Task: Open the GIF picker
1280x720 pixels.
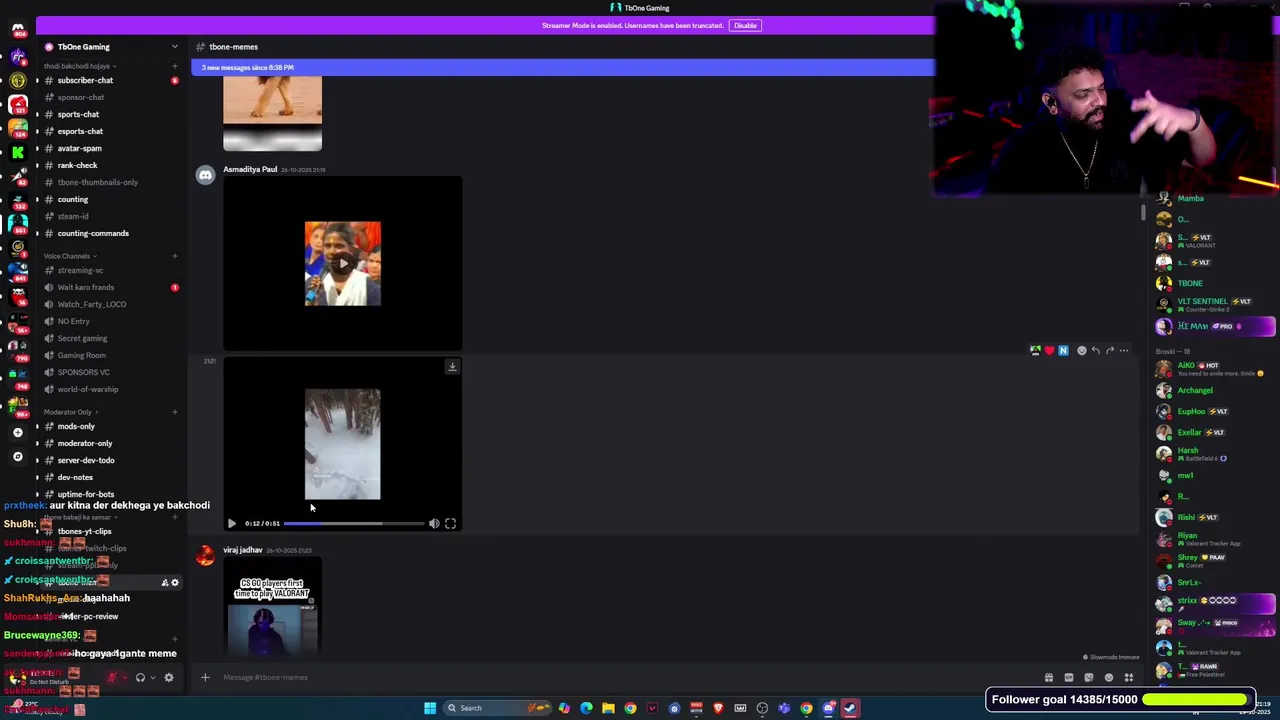Action: 1069,677
